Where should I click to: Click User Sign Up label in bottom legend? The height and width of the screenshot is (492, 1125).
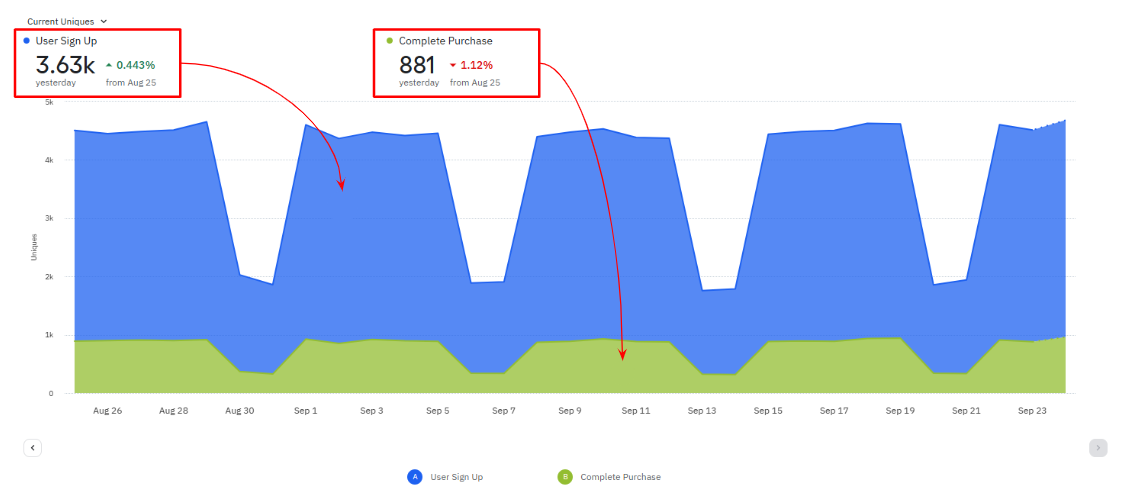456,477
